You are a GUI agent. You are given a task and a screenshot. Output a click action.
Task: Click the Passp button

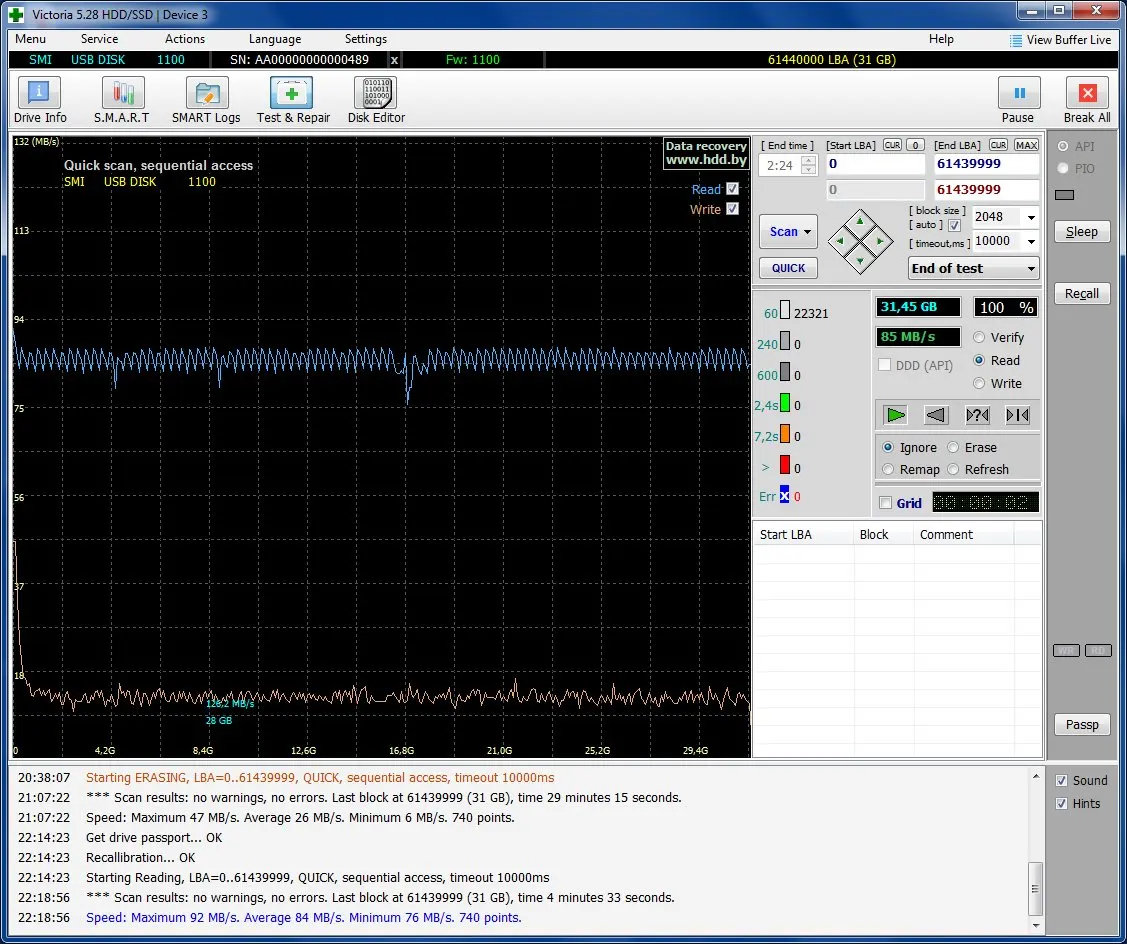click(x=1082, y=725)
